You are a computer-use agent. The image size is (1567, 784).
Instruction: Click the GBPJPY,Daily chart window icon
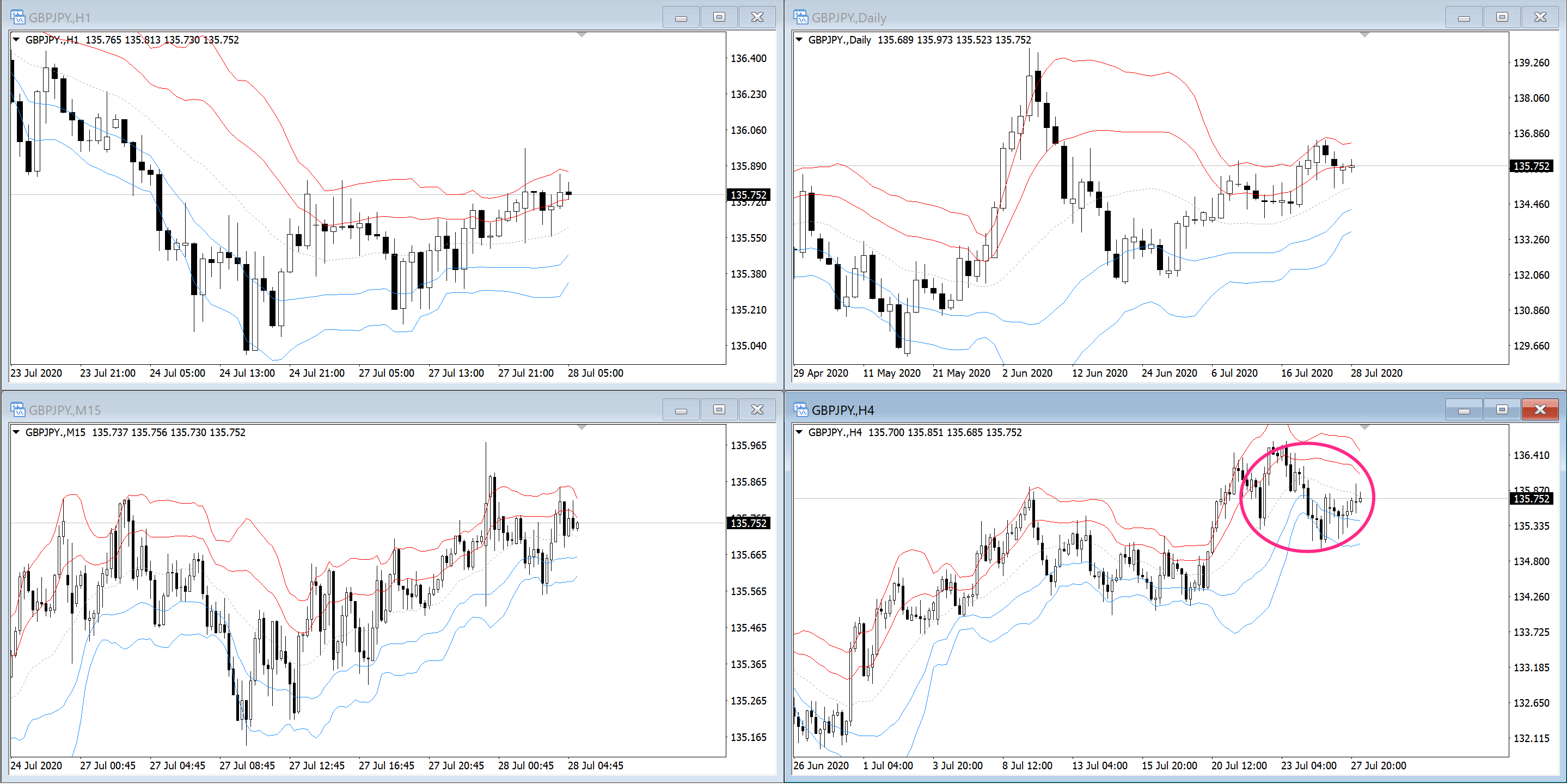[x=800, y=17]
